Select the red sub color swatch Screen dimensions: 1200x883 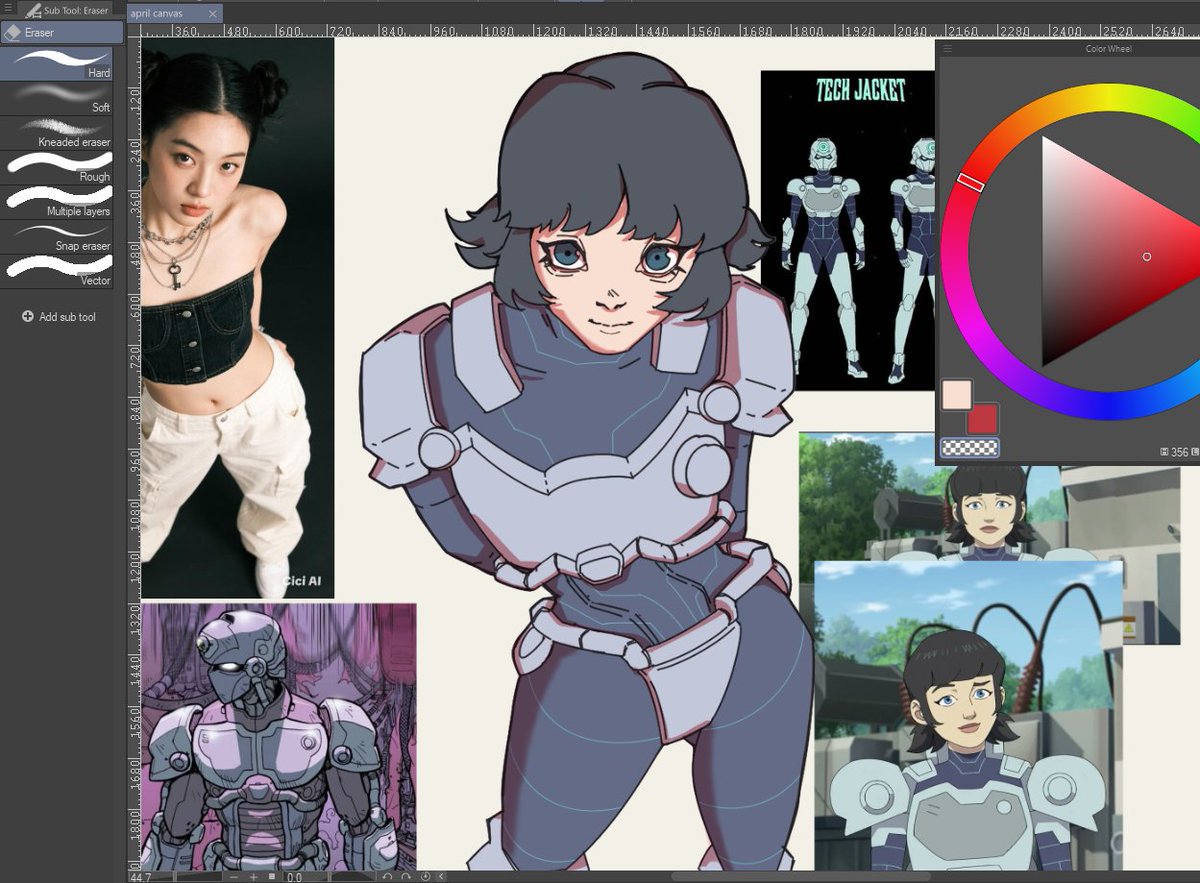[982, 418]
